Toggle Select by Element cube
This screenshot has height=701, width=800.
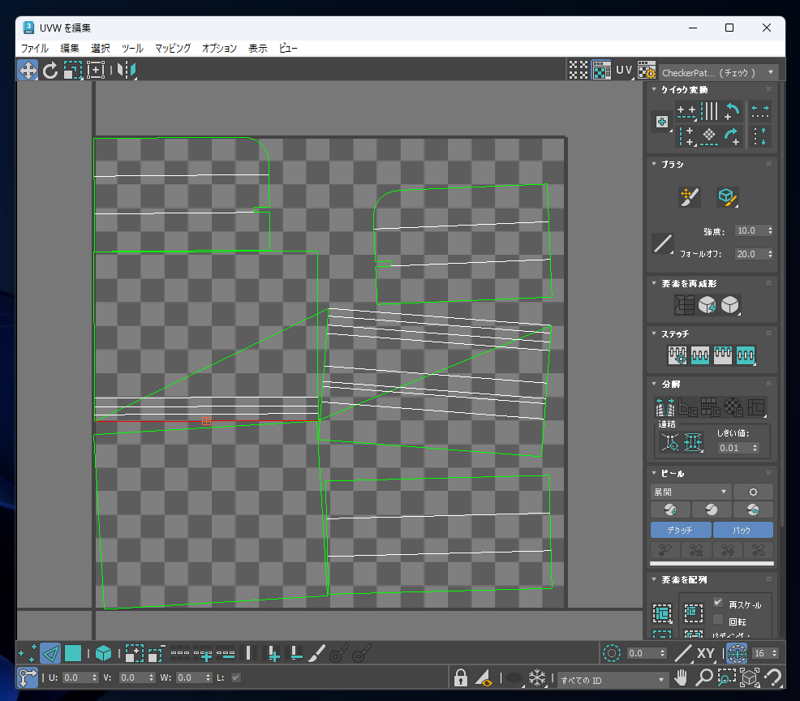point(104,653)
